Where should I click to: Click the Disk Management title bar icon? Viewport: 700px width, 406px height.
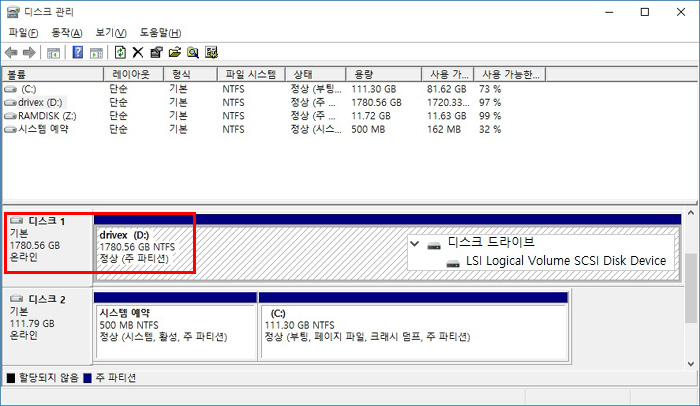pyautogui.click(x=13, y=12)
